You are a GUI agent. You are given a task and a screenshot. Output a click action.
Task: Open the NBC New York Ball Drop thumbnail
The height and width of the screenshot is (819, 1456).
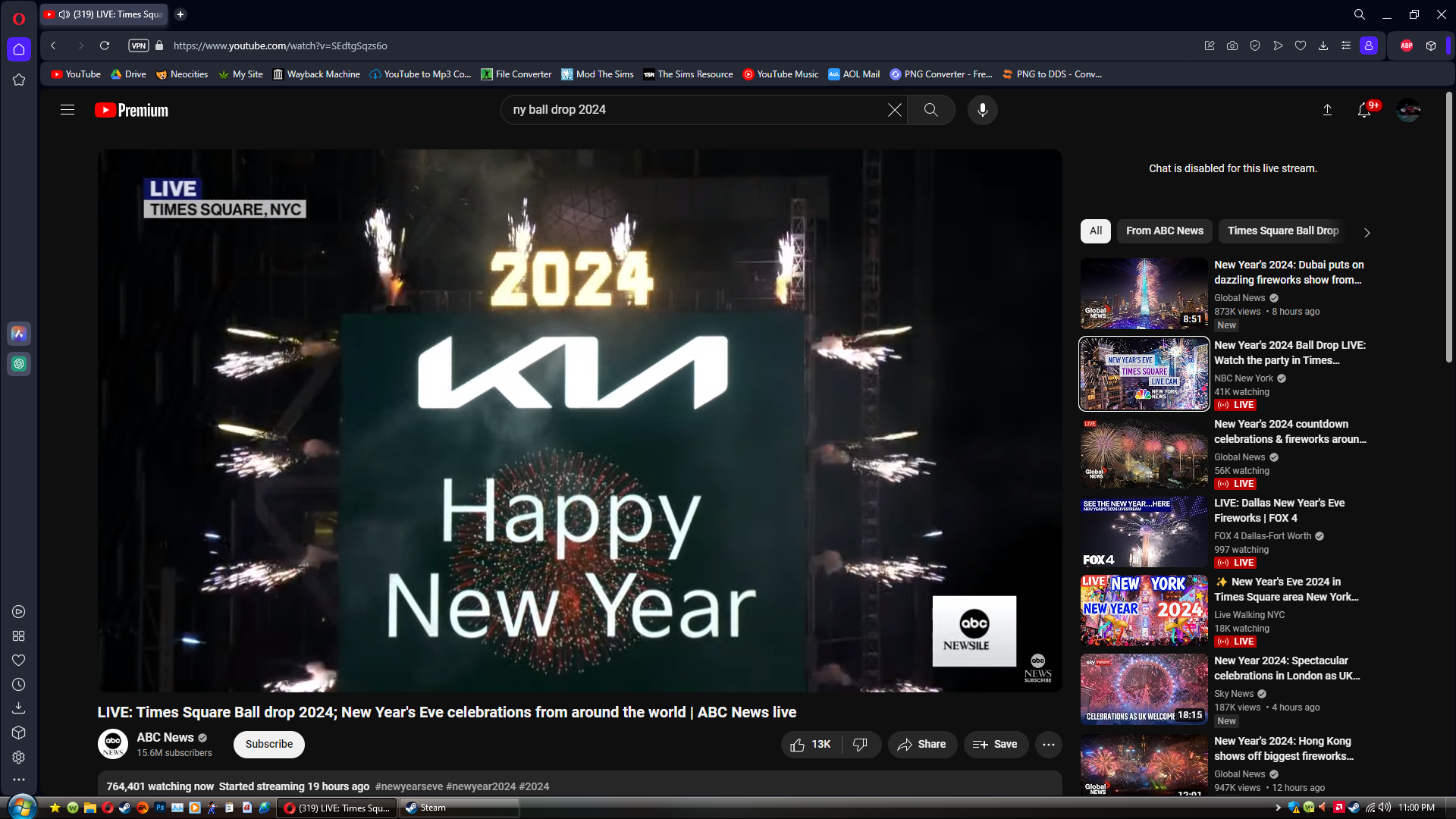tap(1144, 374)
